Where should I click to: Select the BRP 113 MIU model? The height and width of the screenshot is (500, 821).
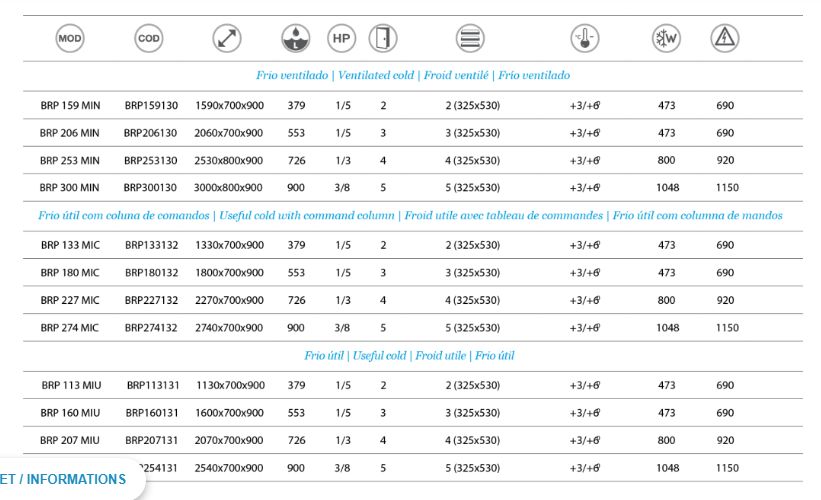point(70,385)
